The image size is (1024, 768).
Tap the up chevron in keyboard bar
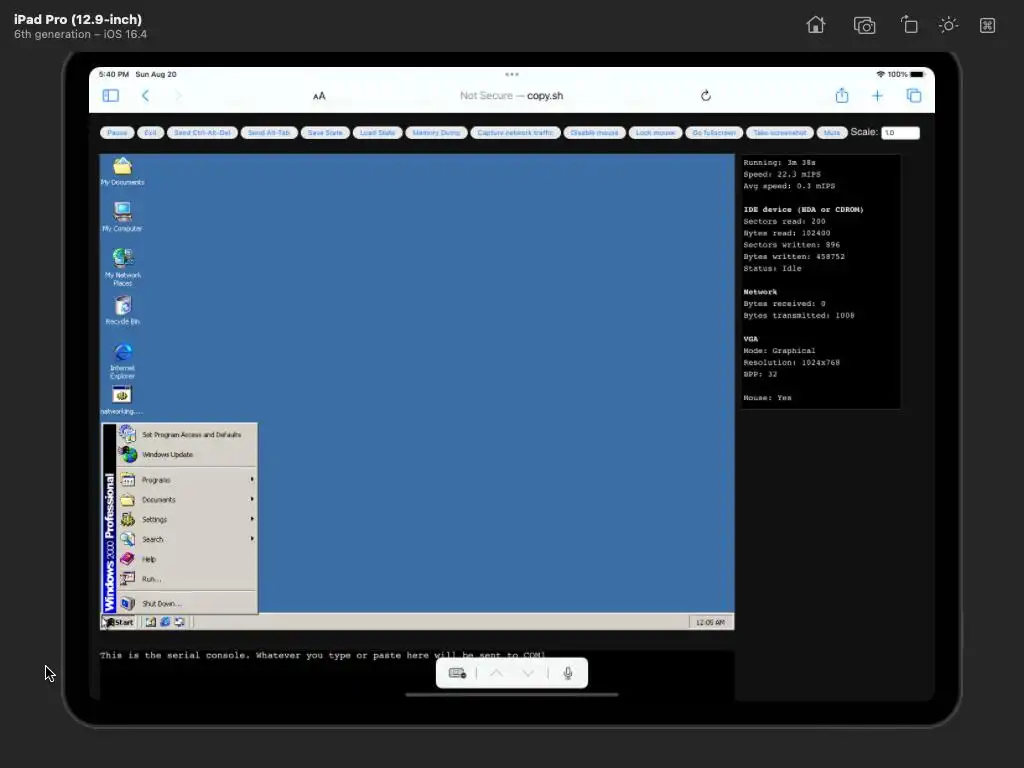(x=496, y=673)
